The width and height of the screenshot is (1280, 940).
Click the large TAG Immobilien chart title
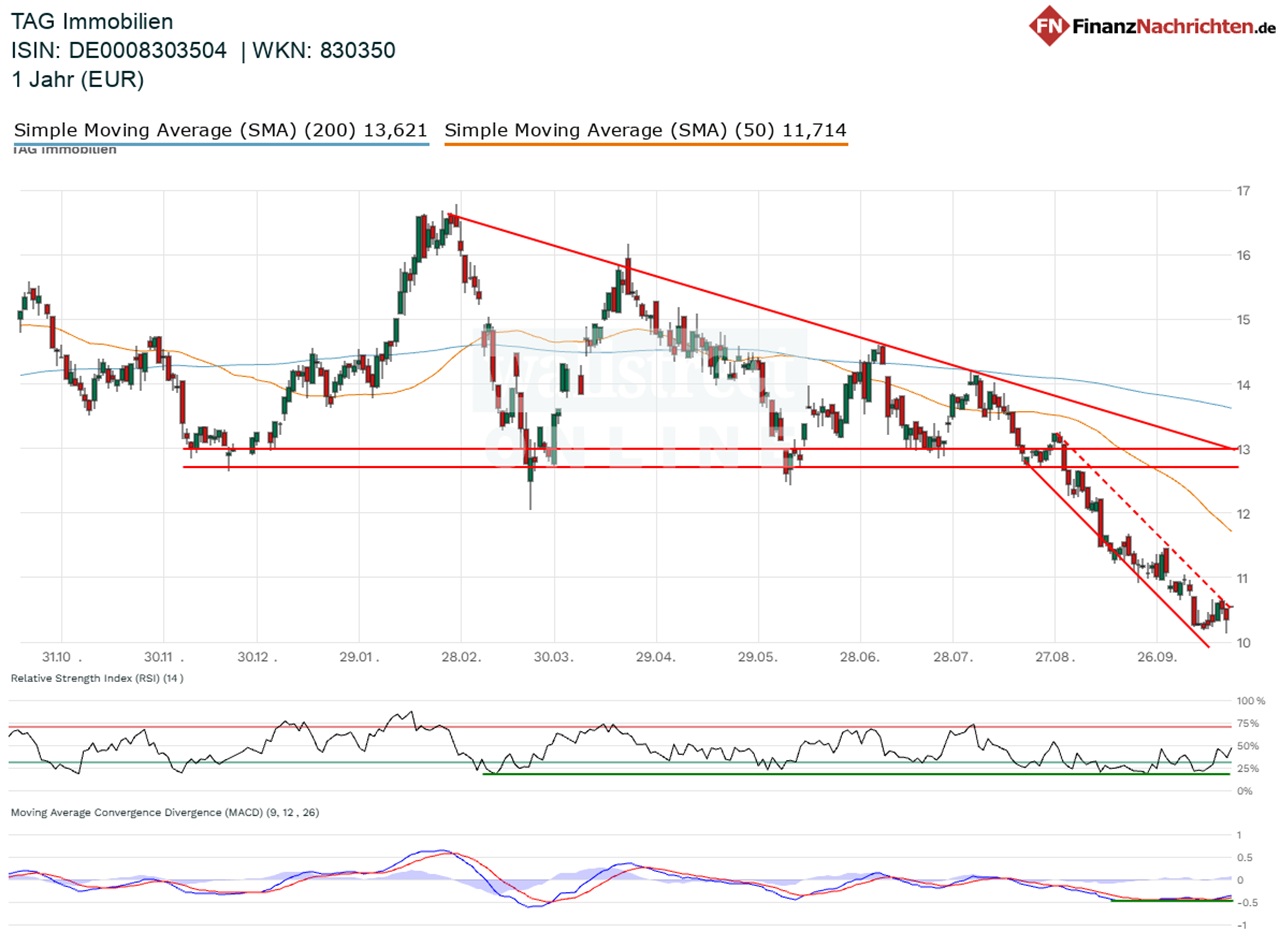click(x=92, y=21)
